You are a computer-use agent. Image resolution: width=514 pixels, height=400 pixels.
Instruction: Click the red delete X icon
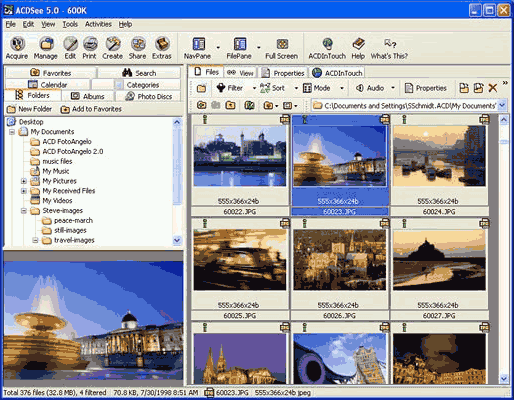pos(493,88)
